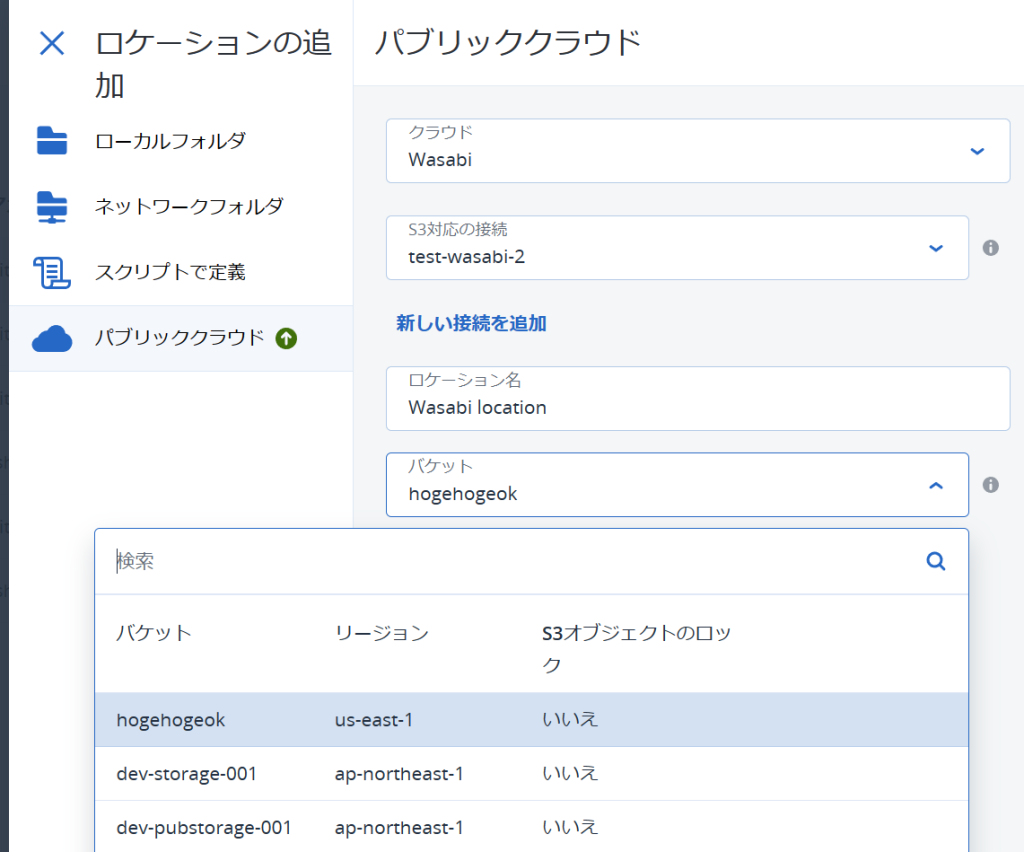Image resolution: width=1024 pixels, height=852 pixels.
Task: Close the ロケーションの追加 panel with the X icon
Action: coord(52,44)
